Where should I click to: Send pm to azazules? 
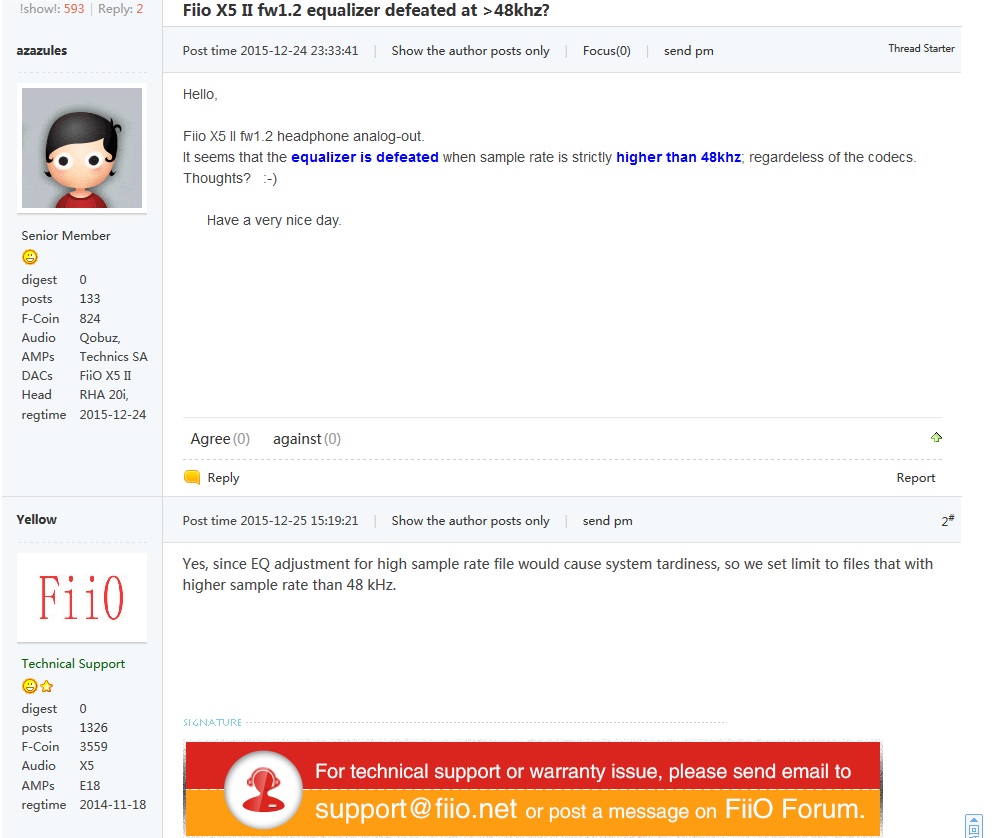pos(688,50)
